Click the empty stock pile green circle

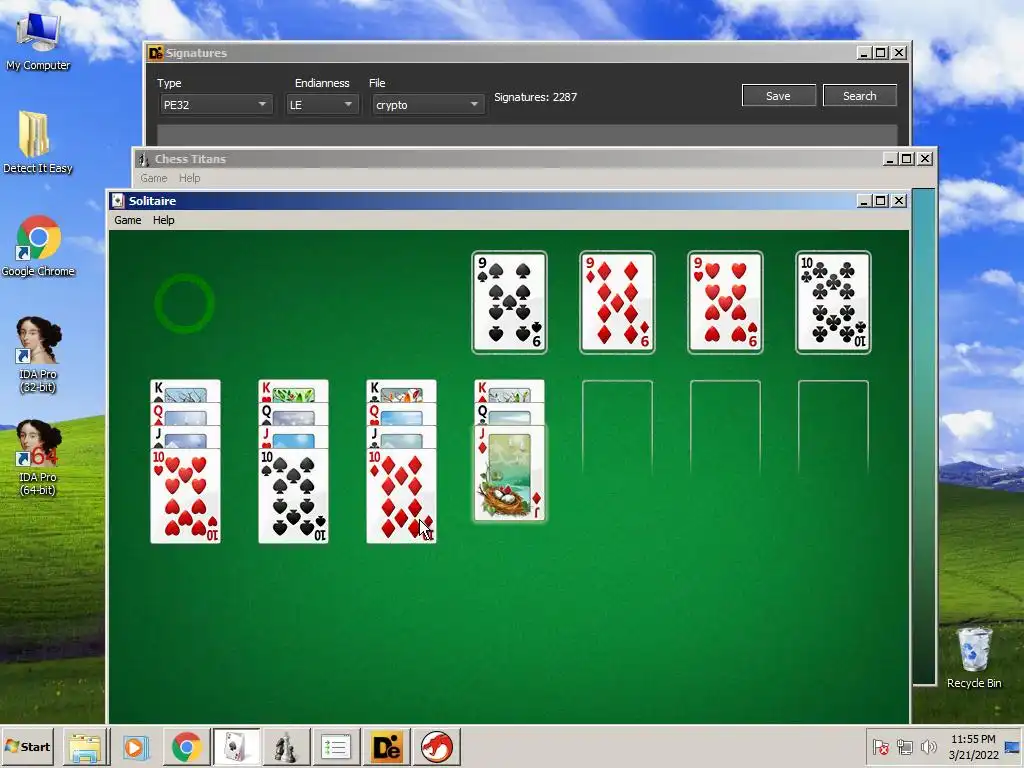(x=184, y=303)
